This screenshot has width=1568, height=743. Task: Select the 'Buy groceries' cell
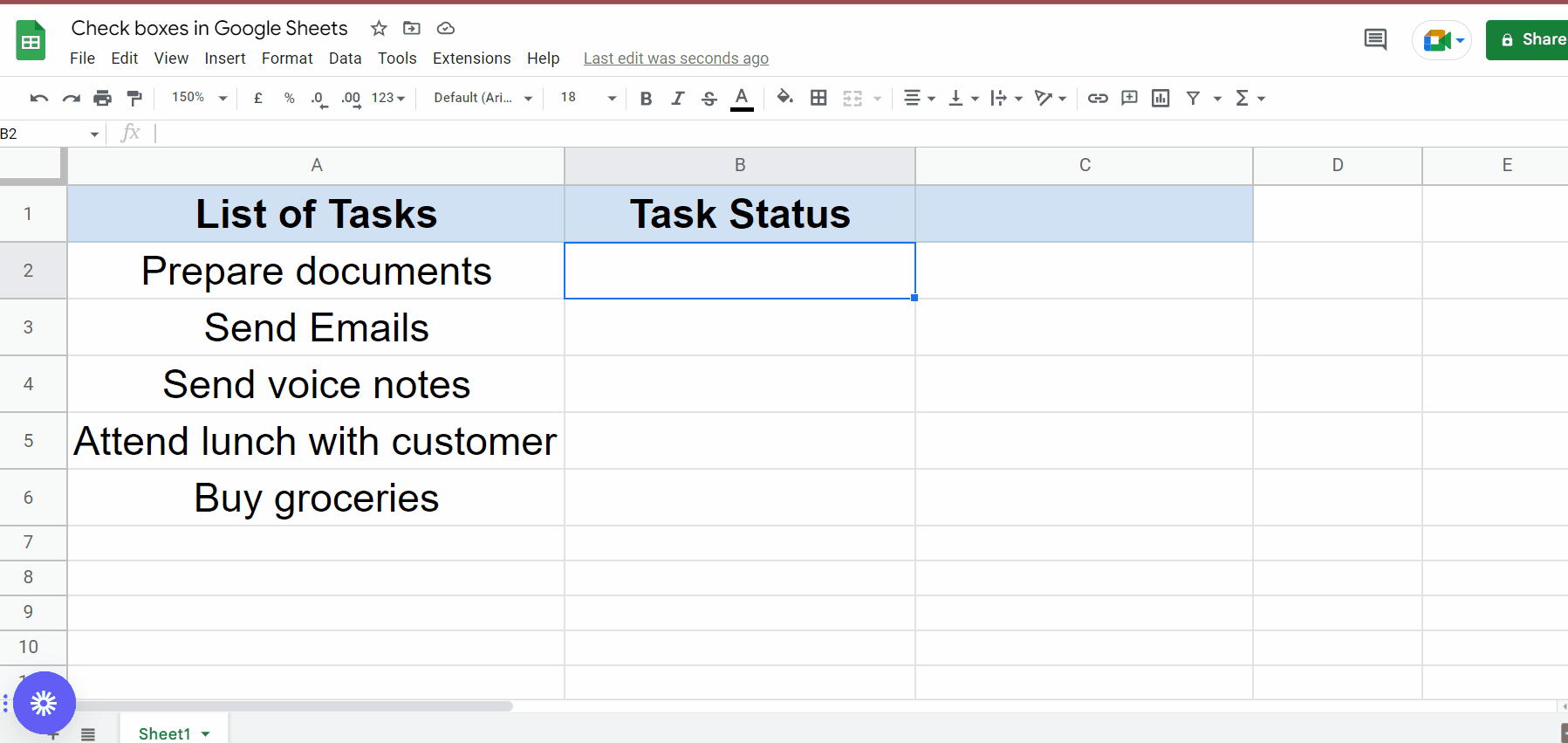tap(316, 498)
